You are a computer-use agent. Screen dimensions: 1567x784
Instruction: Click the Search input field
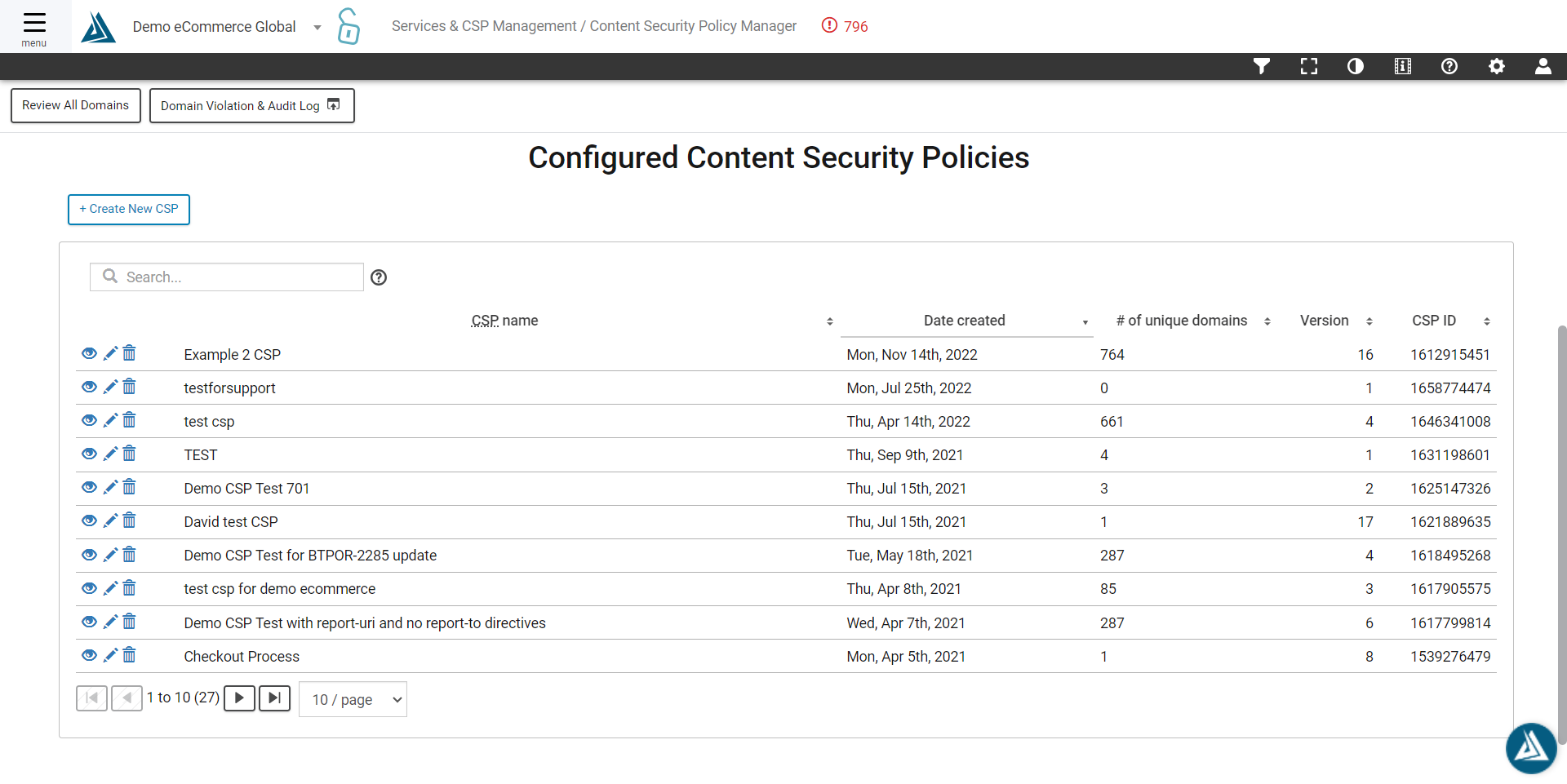pyautogui.click(x=227, y=277)
